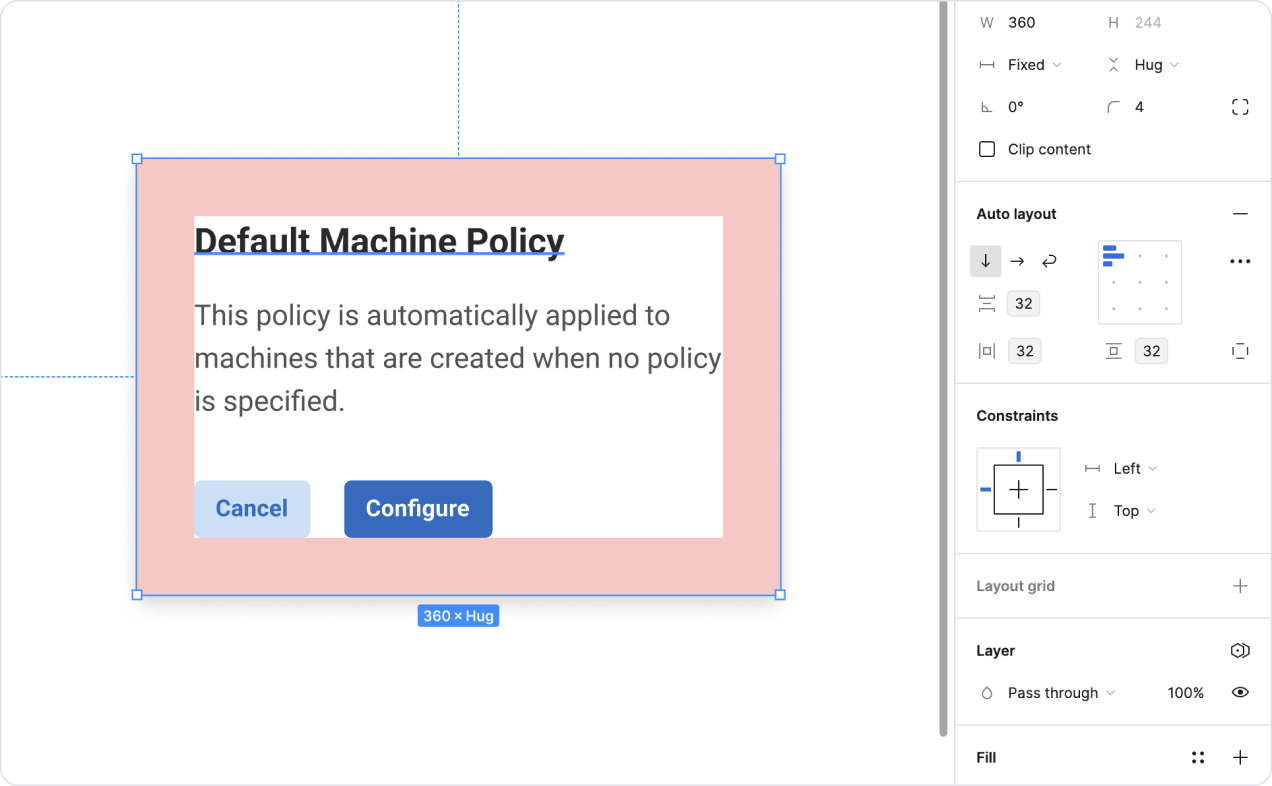Click height field showing 244
Image resolution: width=1272 pixels, height=786 pixels.
point(1148,23)
